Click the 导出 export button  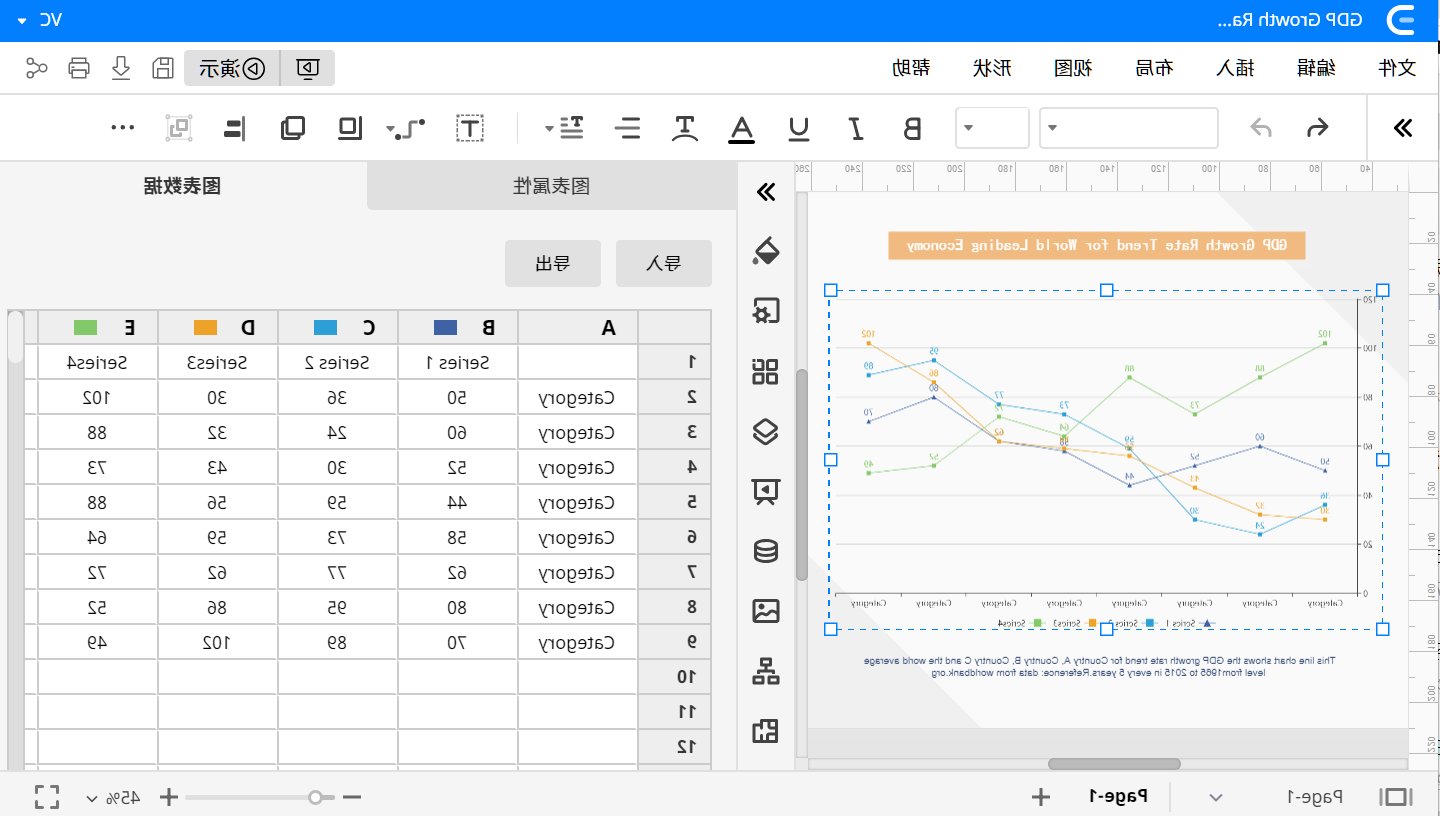click(553, 263)
